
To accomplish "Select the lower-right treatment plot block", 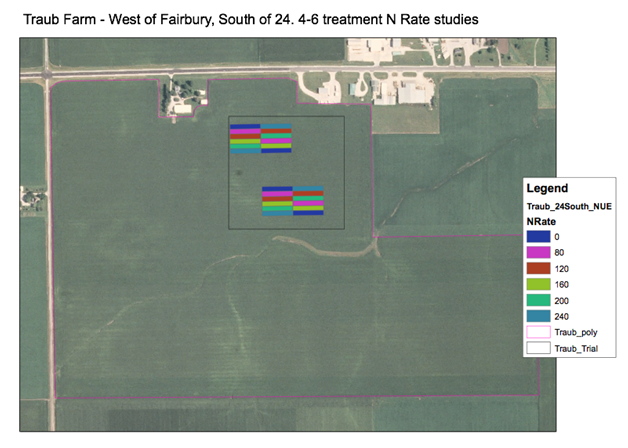I will pos(308,201).
